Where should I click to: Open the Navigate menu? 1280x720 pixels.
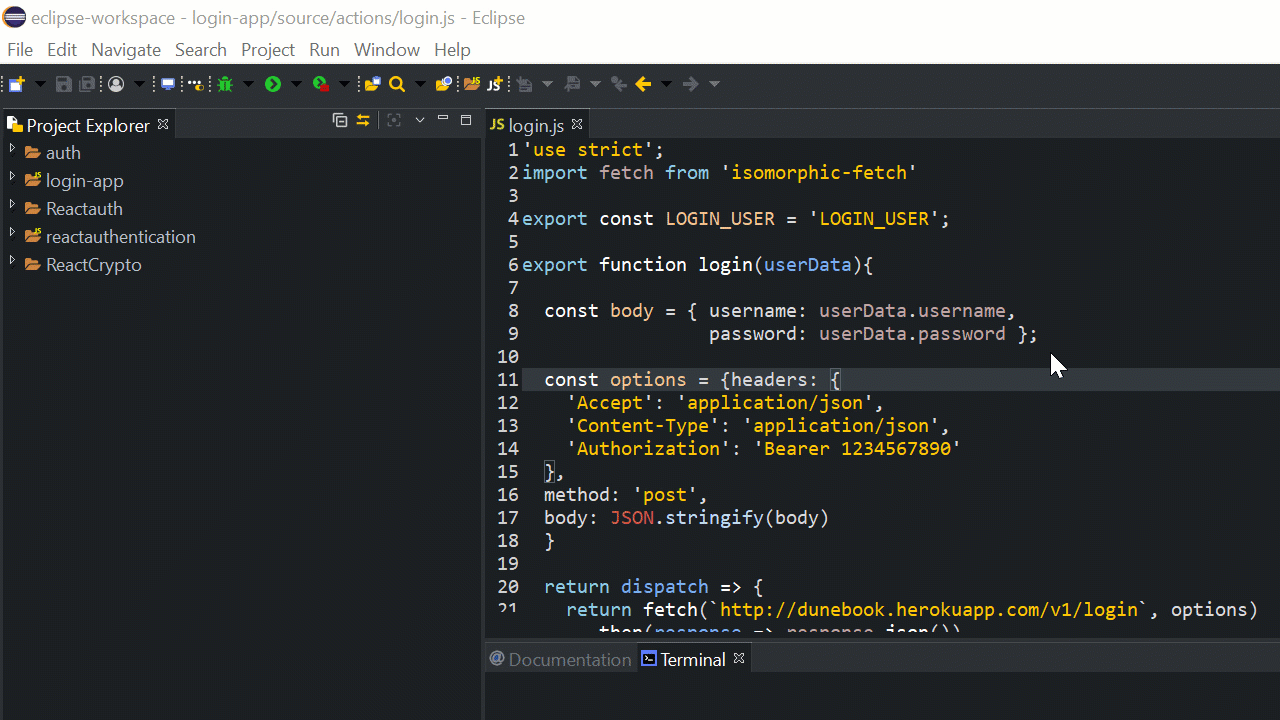point(126,49)
